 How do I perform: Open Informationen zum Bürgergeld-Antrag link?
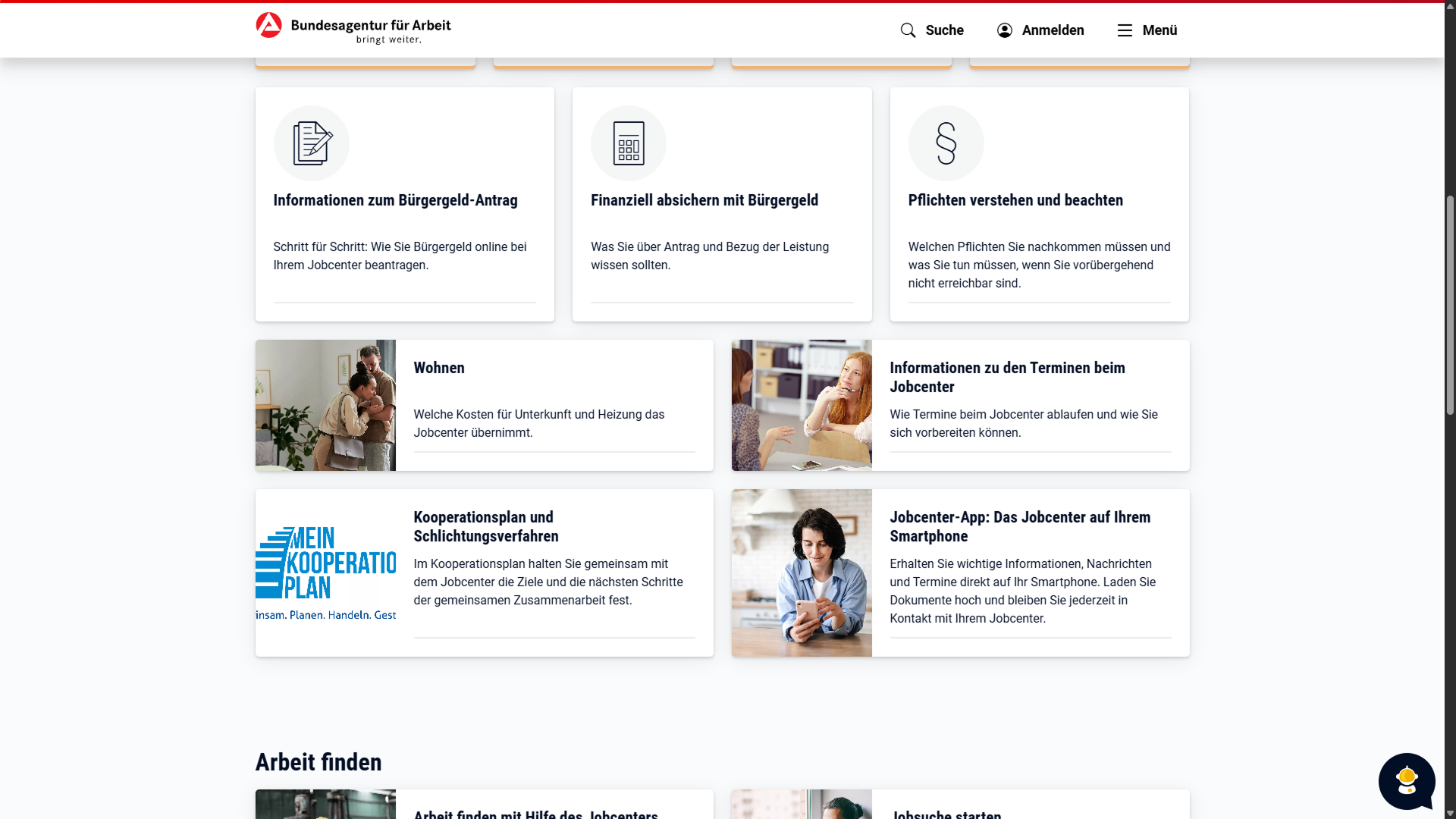pyautogui.click(x=395, y=200)
